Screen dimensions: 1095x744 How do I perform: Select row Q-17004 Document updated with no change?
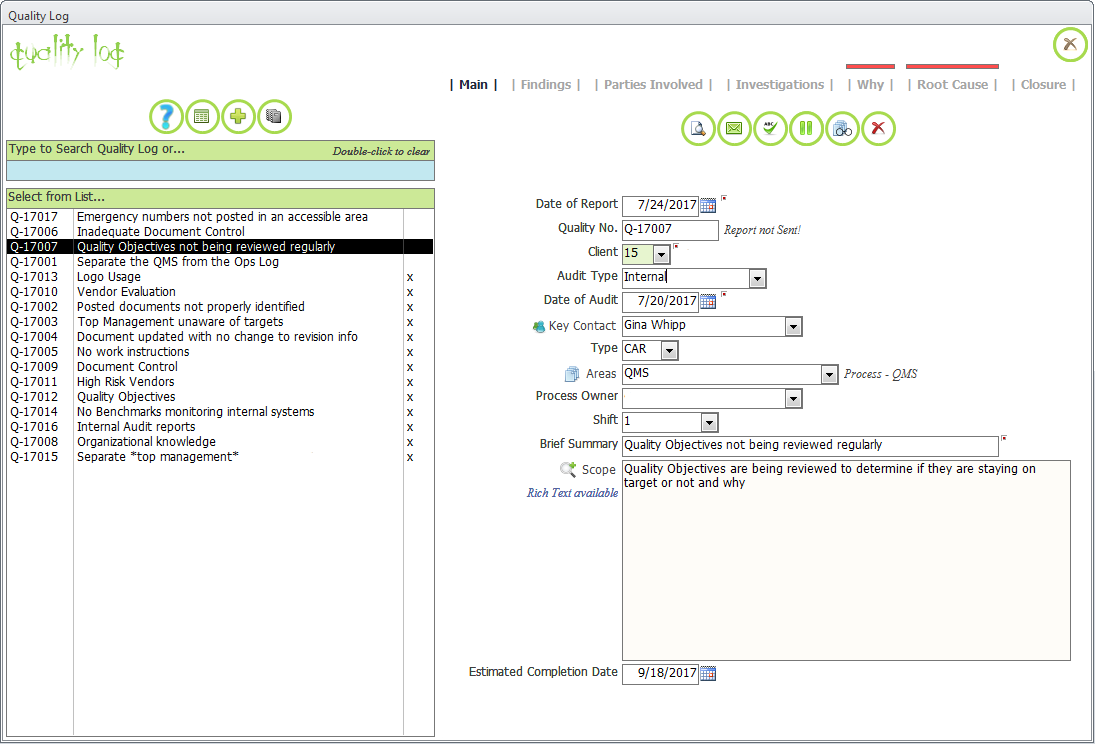coord(220,337)
